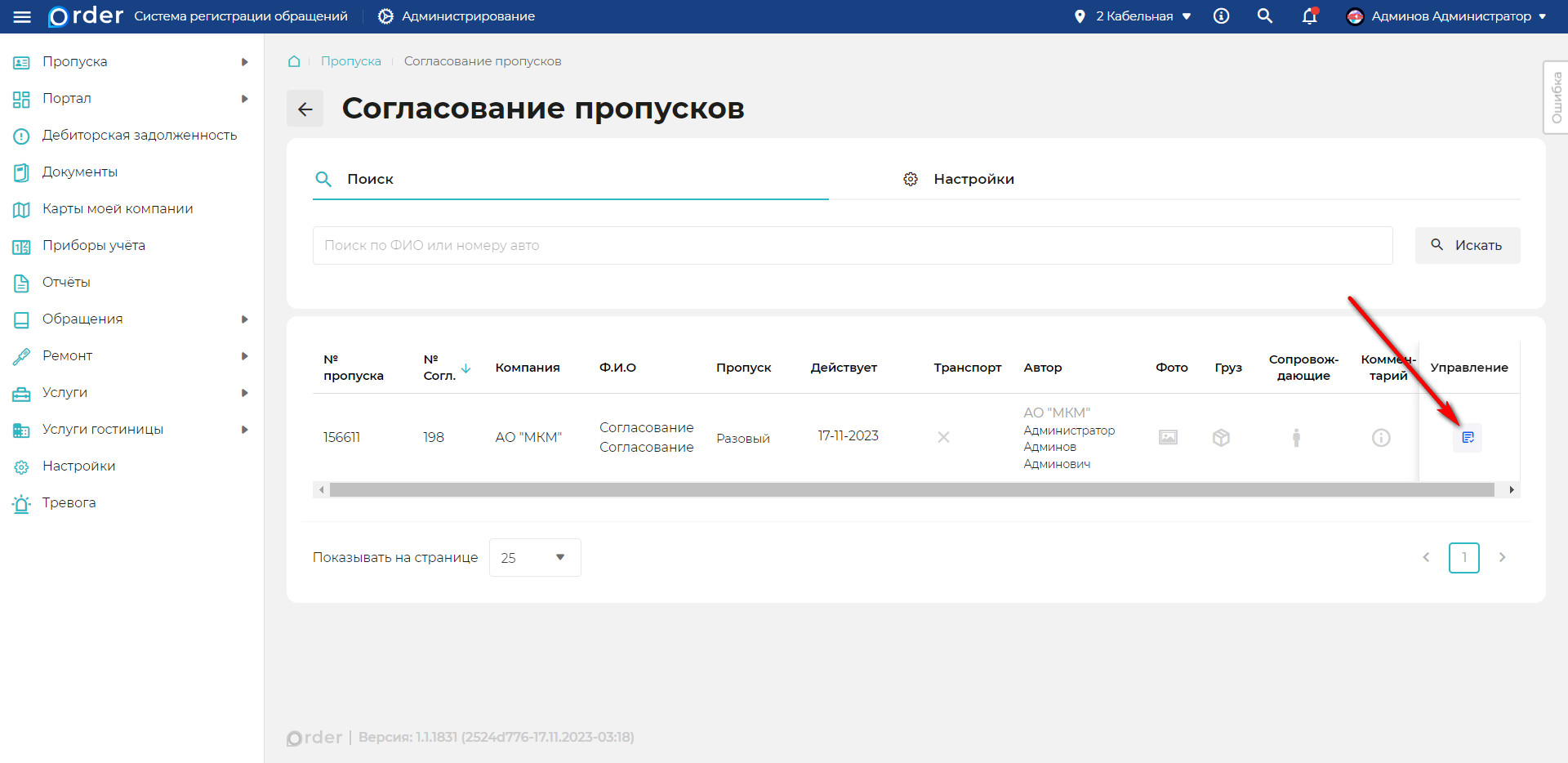The width and height of the screenshot is (1568, 763).
Task: Go back using the arrow beside Согласование пропусков
Action: pos(305,108)
